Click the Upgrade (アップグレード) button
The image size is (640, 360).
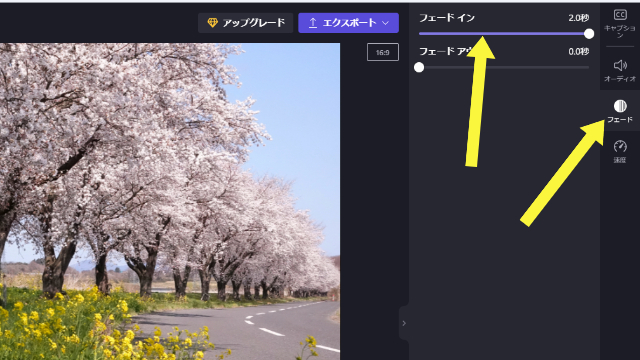(x=245, y=23)
